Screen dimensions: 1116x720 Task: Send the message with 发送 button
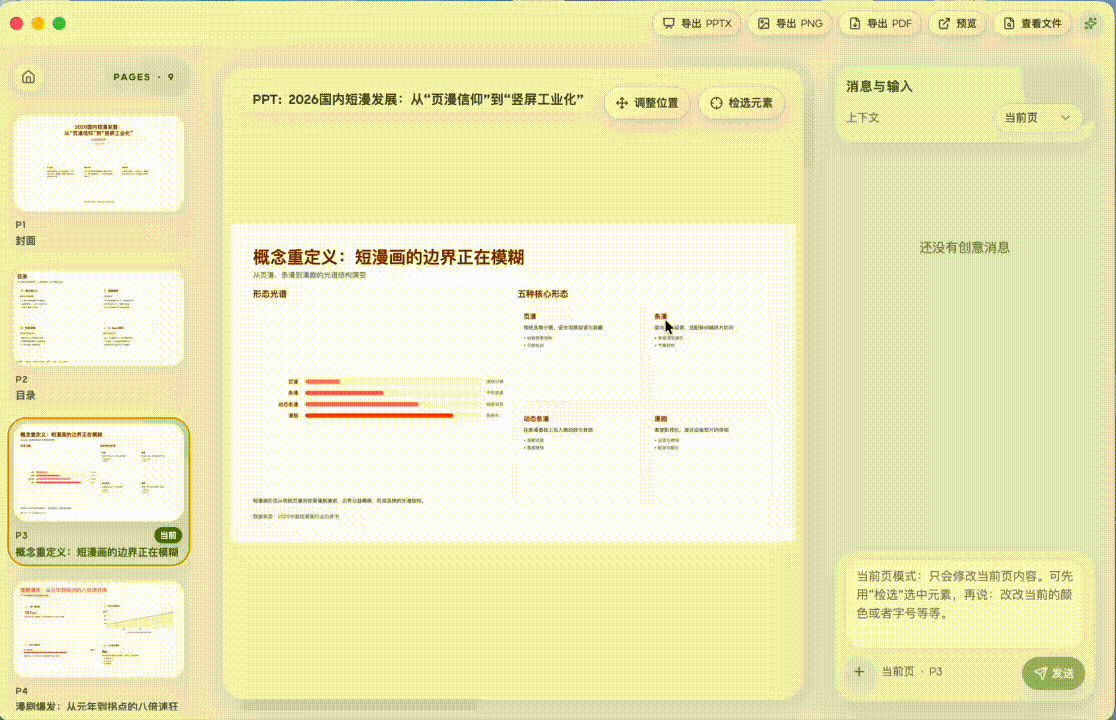1053,673
